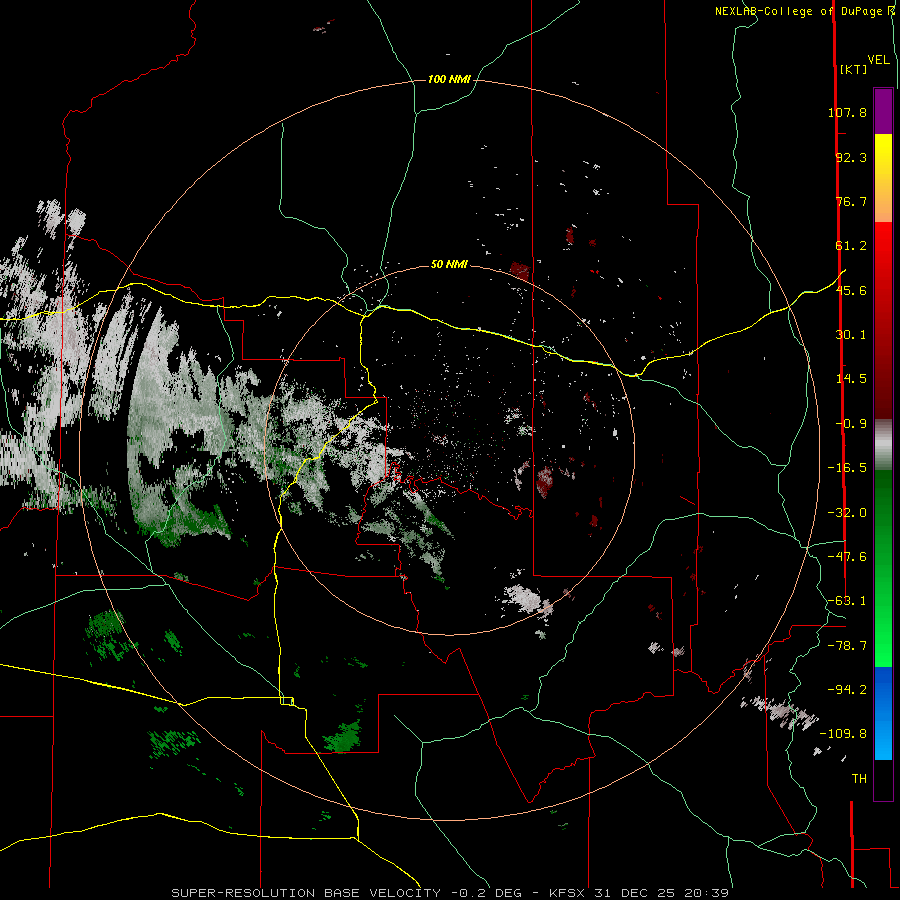Select the -63.1 legend value
Viewport: 900px width, 900px height.
point(847,601)
